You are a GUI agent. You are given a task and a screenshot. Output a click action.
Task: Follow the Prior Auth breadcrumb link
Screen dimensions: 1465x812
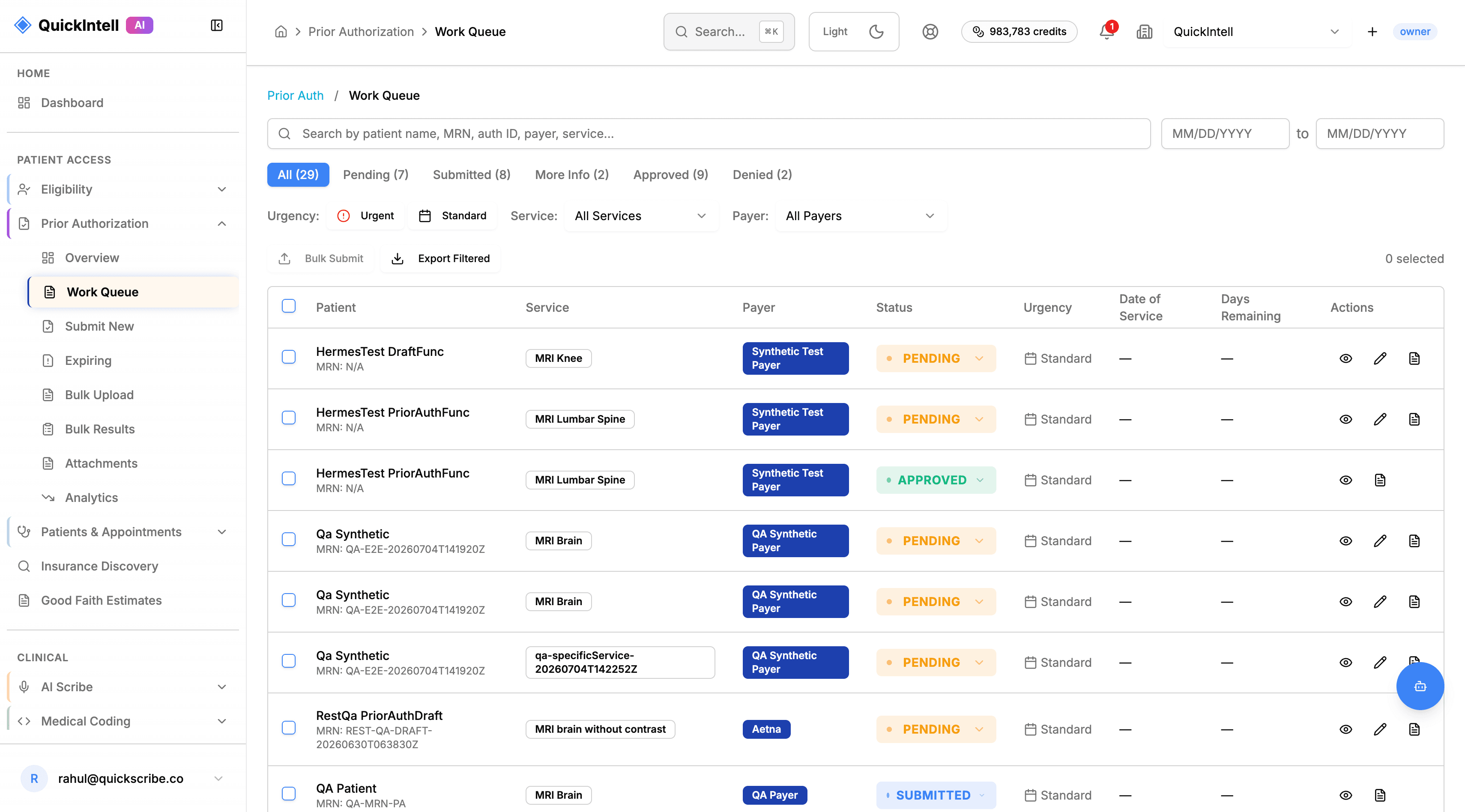pos(295,96)
